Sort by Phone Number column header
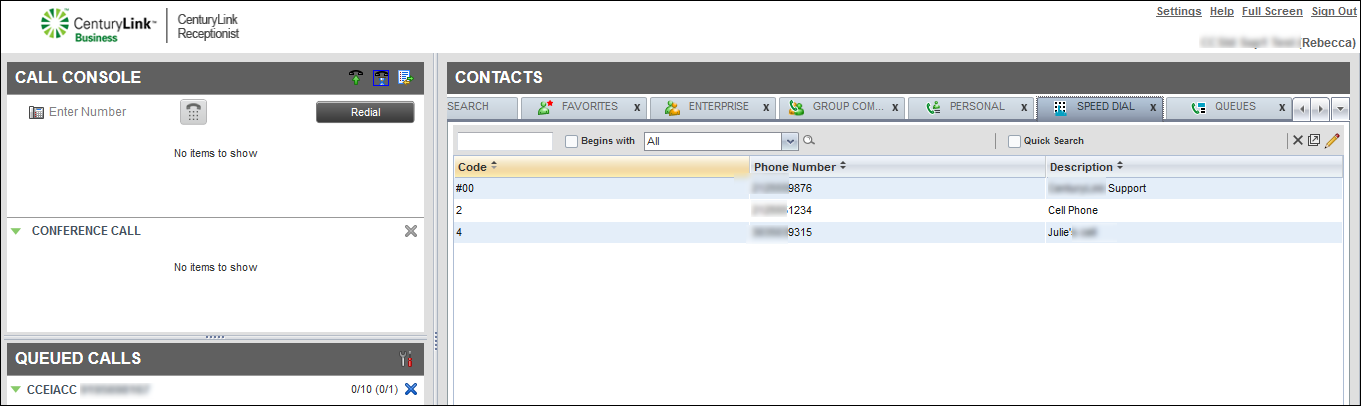The image size is (1361, 406). click(898, 167)
